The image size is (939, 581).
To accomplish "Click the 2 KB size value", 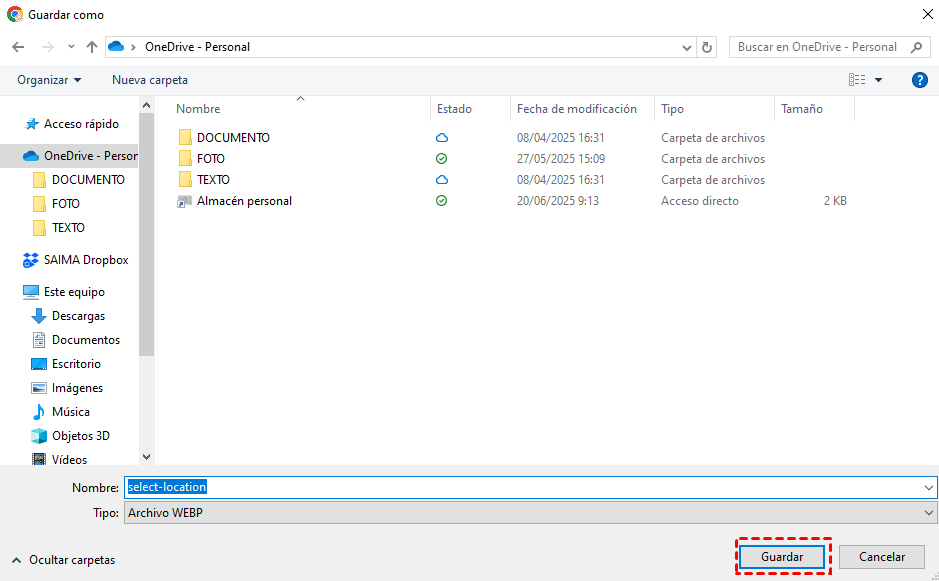I will coord(835,201).
